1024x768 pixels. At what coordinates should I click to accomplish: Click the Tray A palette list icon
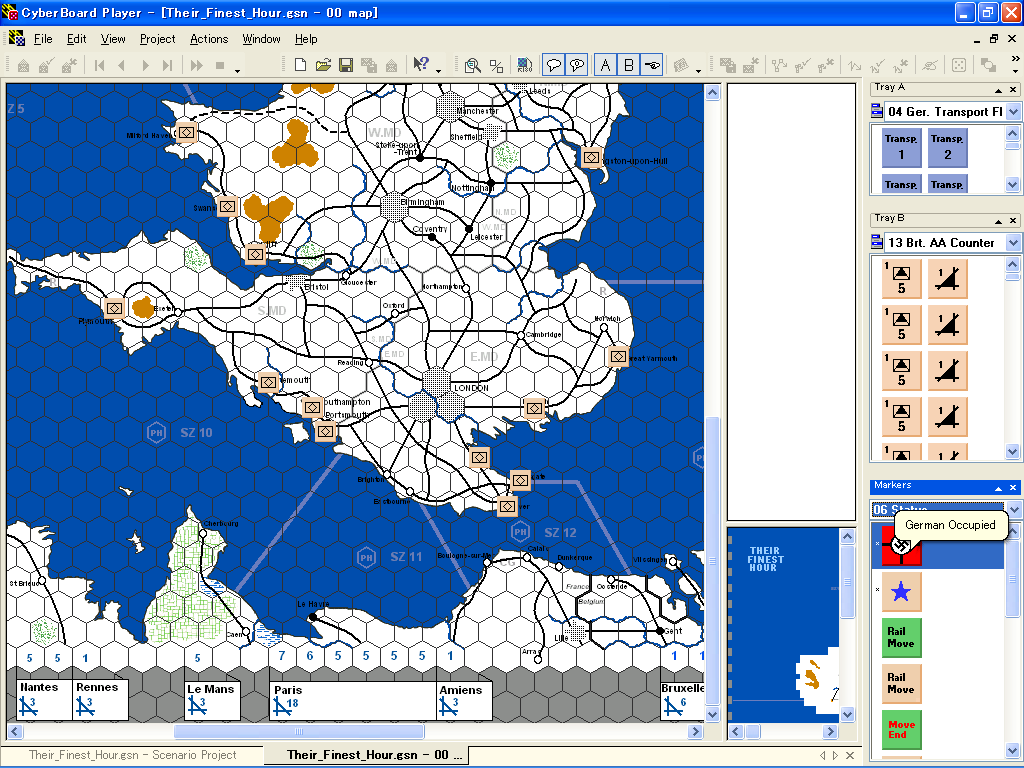coord(877,111)
